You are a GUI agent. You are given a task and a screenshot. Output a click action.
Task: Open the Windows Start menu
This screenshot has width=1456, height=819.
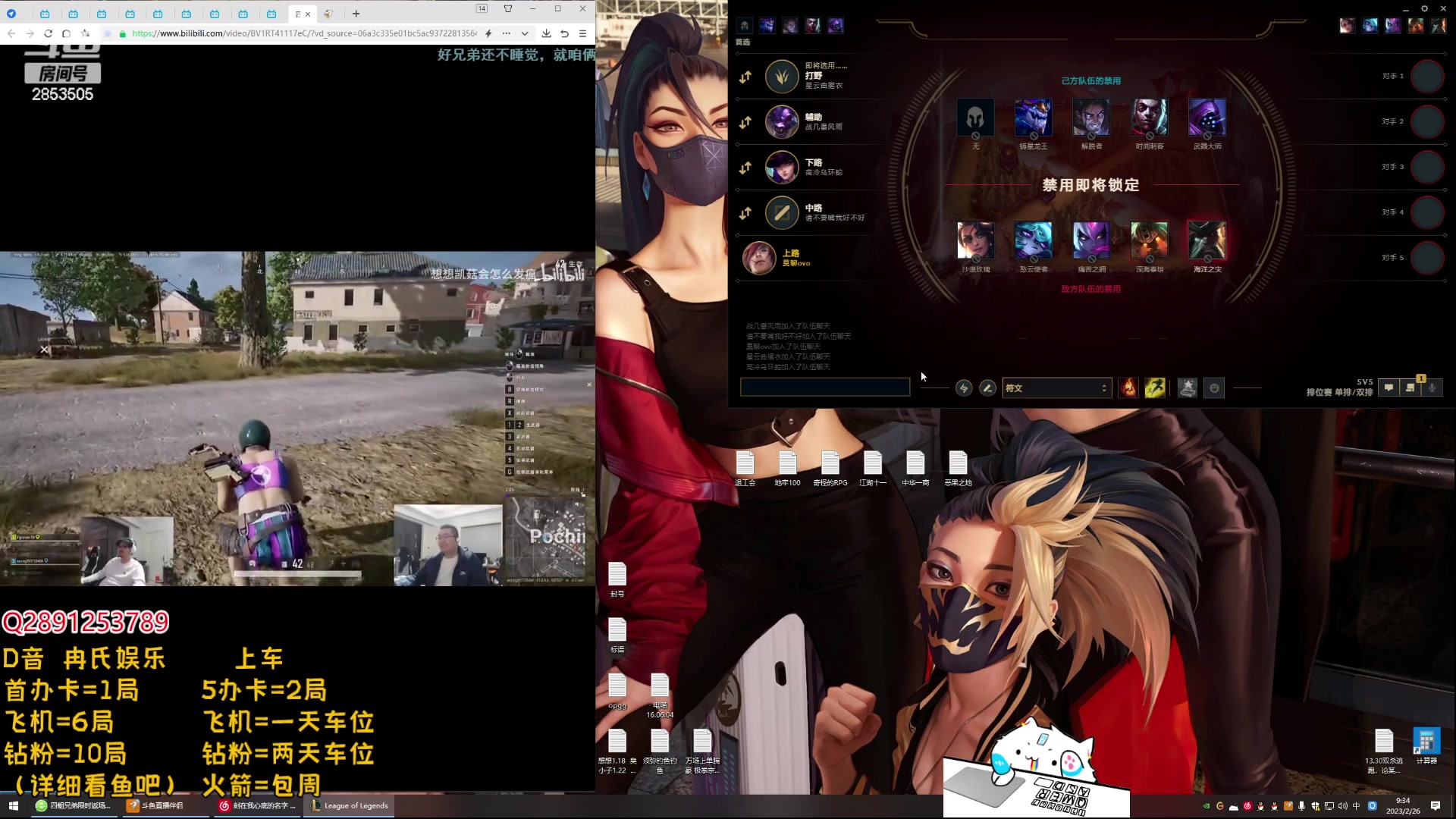point(13,805)
